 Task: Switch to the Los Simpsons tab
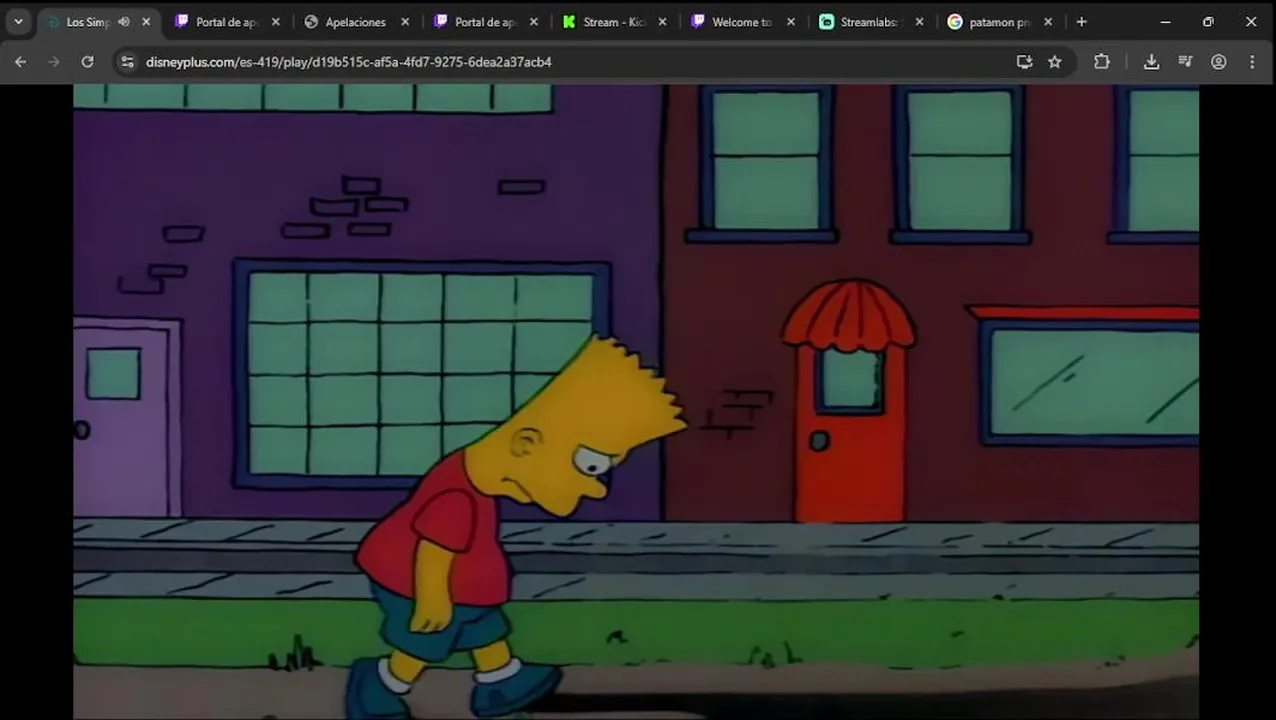tap(98, 21)
